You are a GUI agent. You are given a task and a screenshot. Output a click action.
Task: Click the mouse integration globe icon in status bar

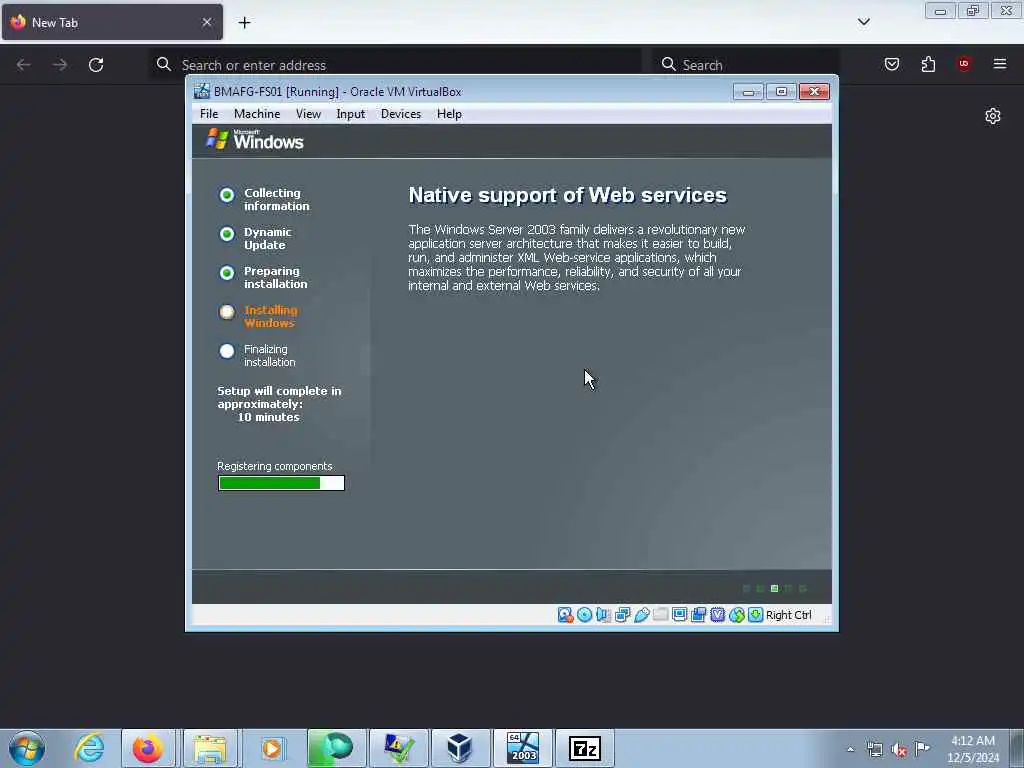(x=737, y=615)
